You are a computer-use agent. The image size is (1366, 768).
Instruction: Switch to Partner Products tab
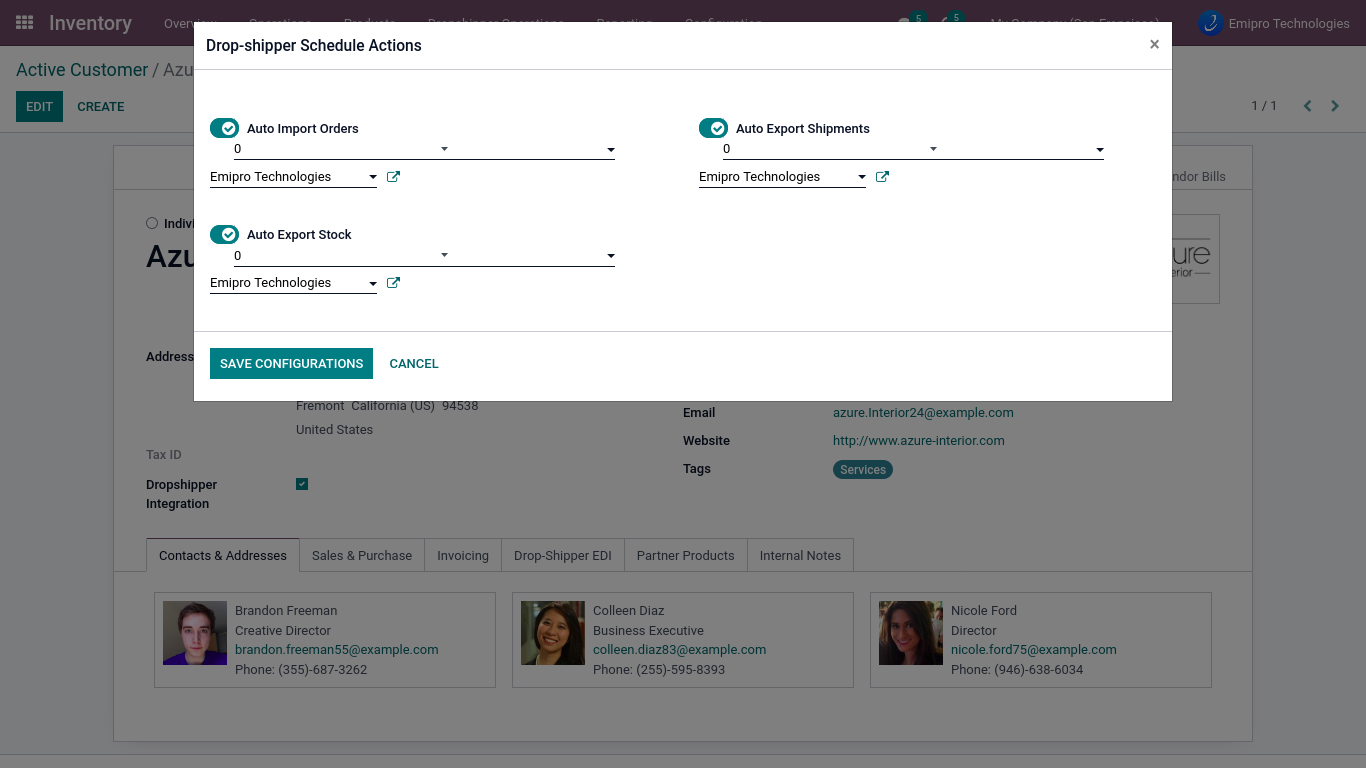[x=686, y=555]
